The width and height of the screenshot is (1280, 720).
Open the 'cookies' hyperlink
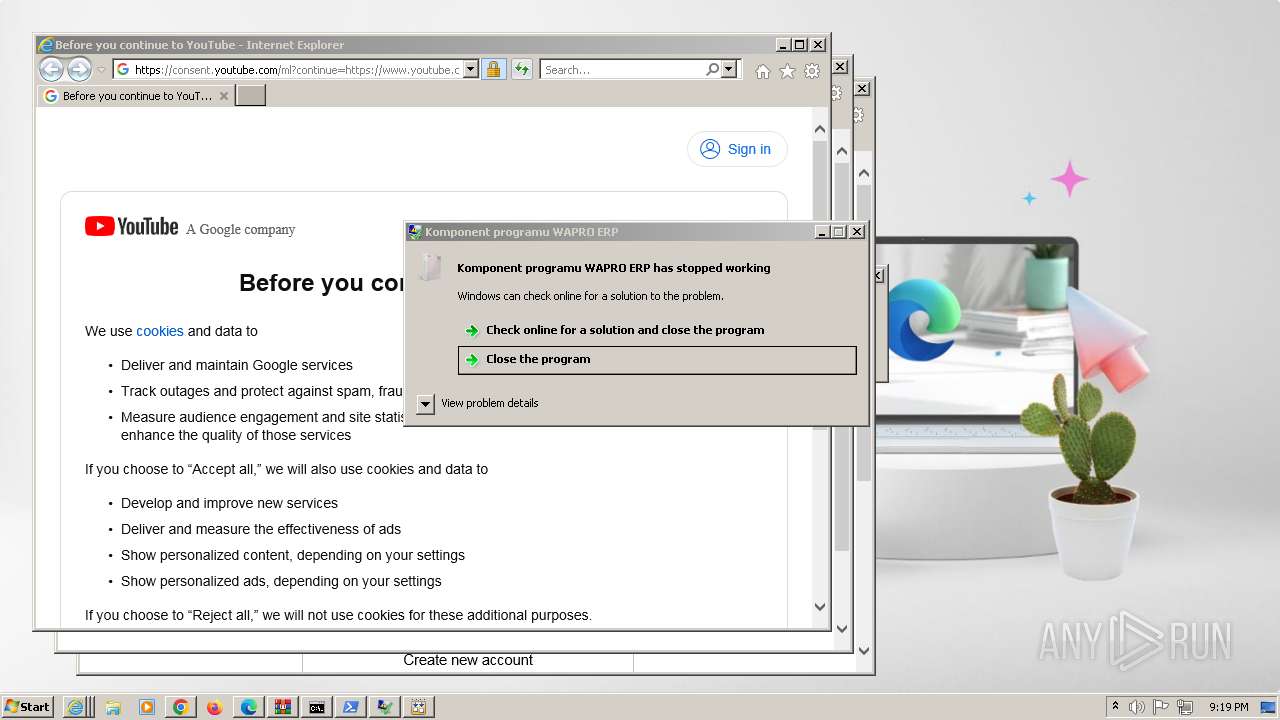click(x=160, y=331)
